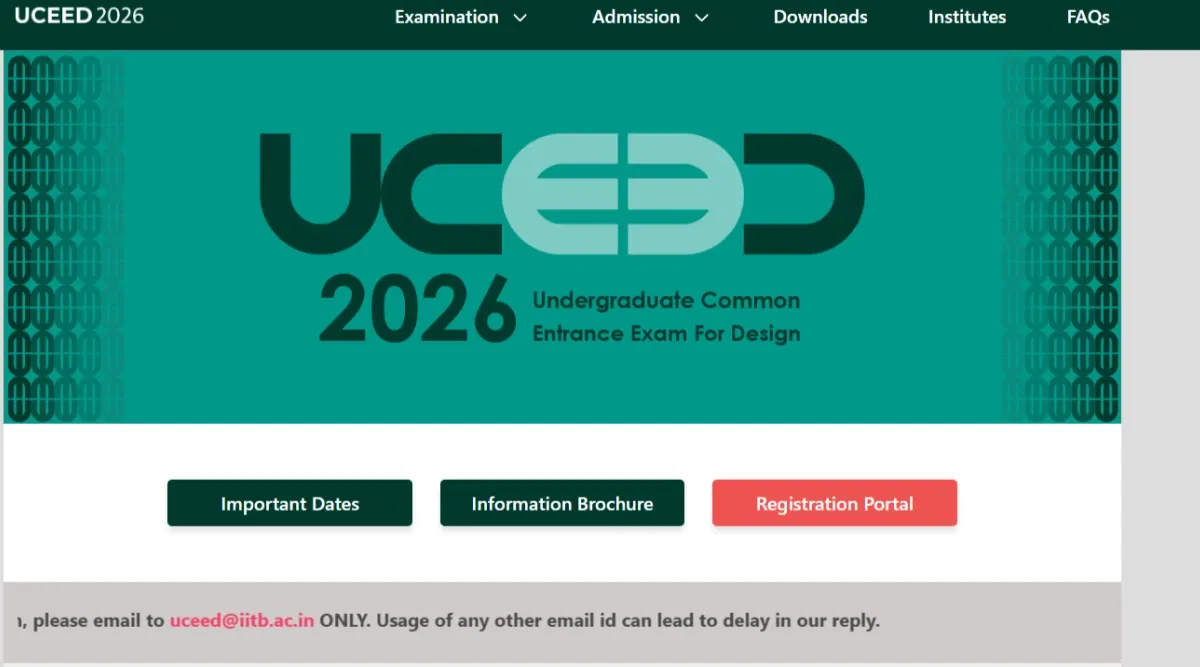Expand the Examination dropdown
Image resolution: width=1200 pixels, height=667 pixels.
[x=446, y=17]
